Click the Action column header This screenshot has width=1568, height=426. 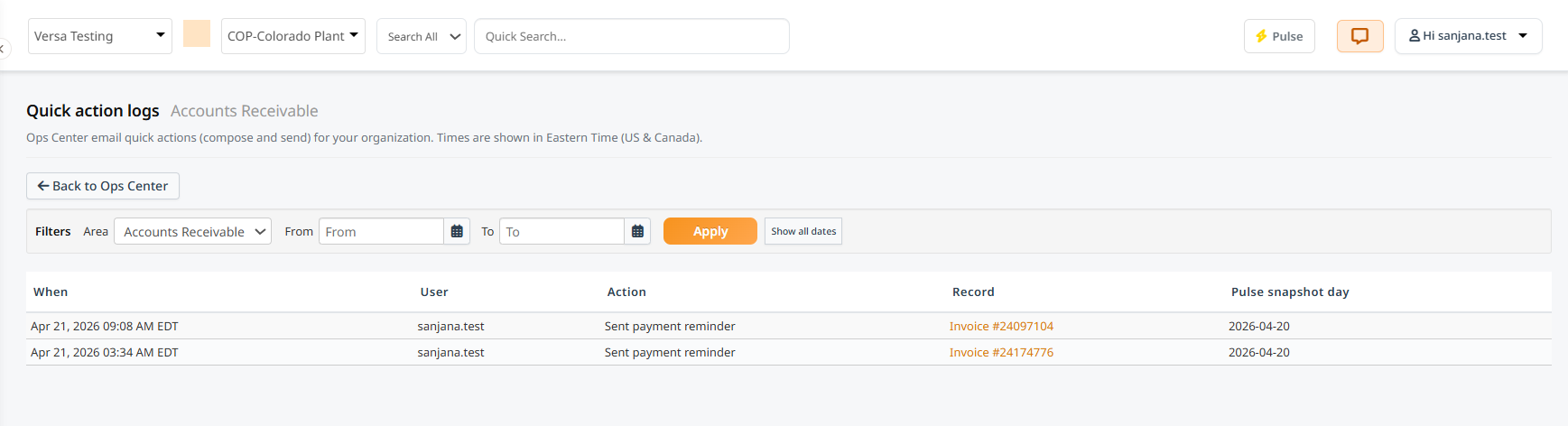tap(626, 292)
